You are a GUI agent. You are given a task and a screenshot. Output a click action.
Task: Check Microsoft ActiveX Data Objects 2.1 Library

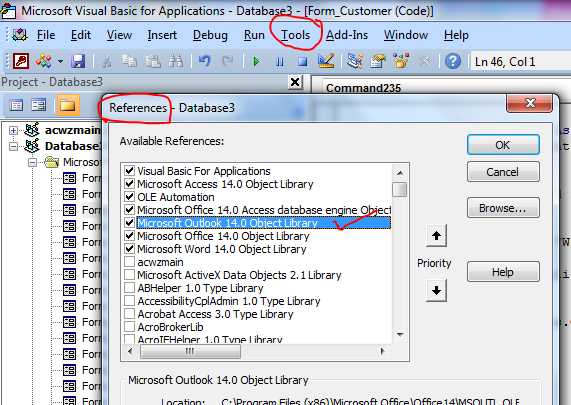(129, 275)
